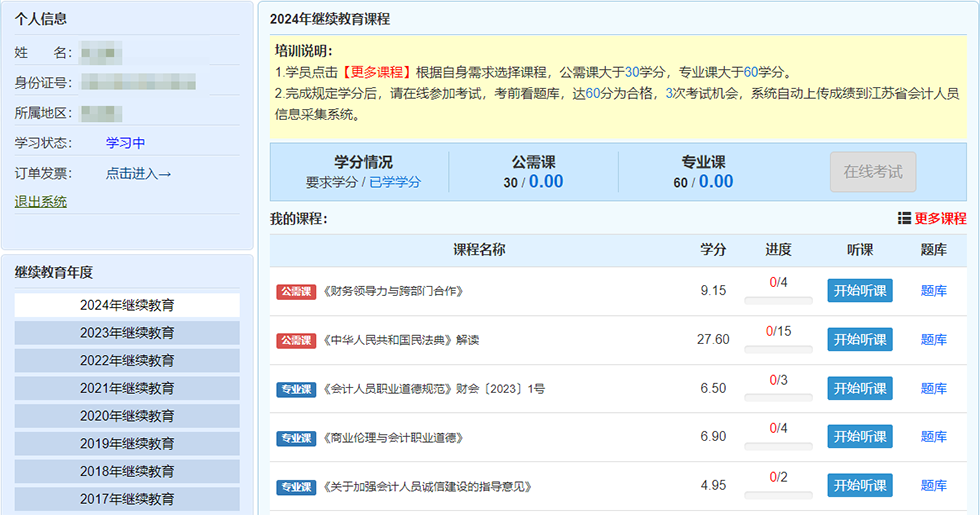Switch to 2023年继续教育 year
The height and width of the screenshot is (515, 980).
(127, 333)
